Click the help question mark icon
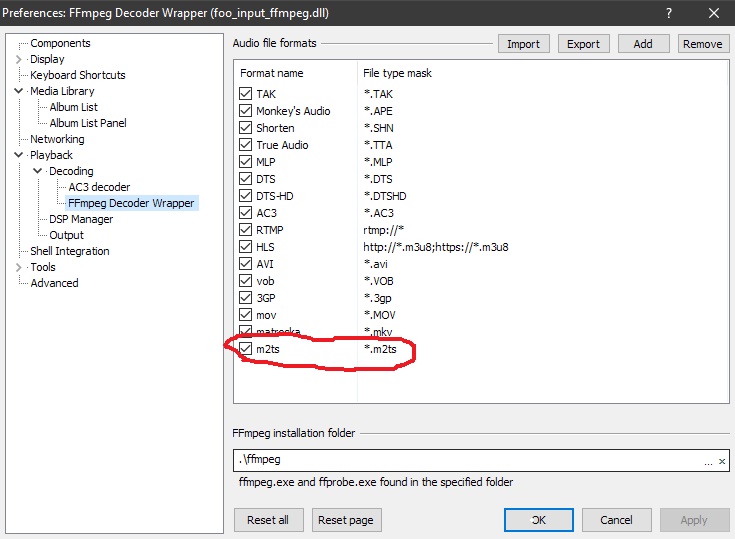Screen dimensions: 735x539 coord(668,14)
